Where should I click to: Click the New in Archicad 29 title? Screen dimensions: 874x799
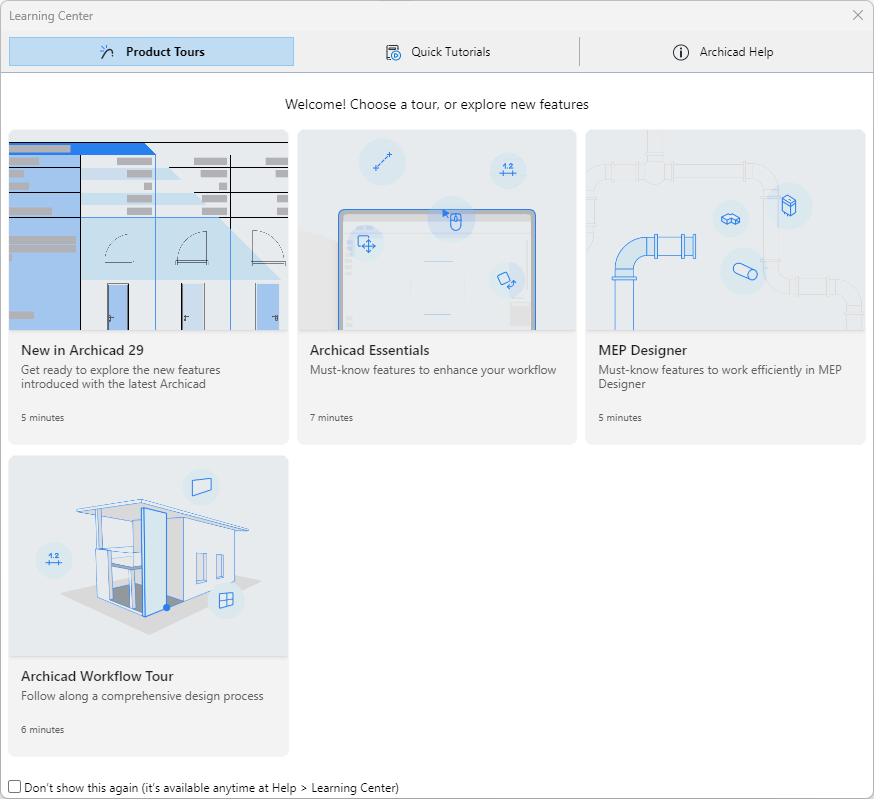(x=82, y=350)
